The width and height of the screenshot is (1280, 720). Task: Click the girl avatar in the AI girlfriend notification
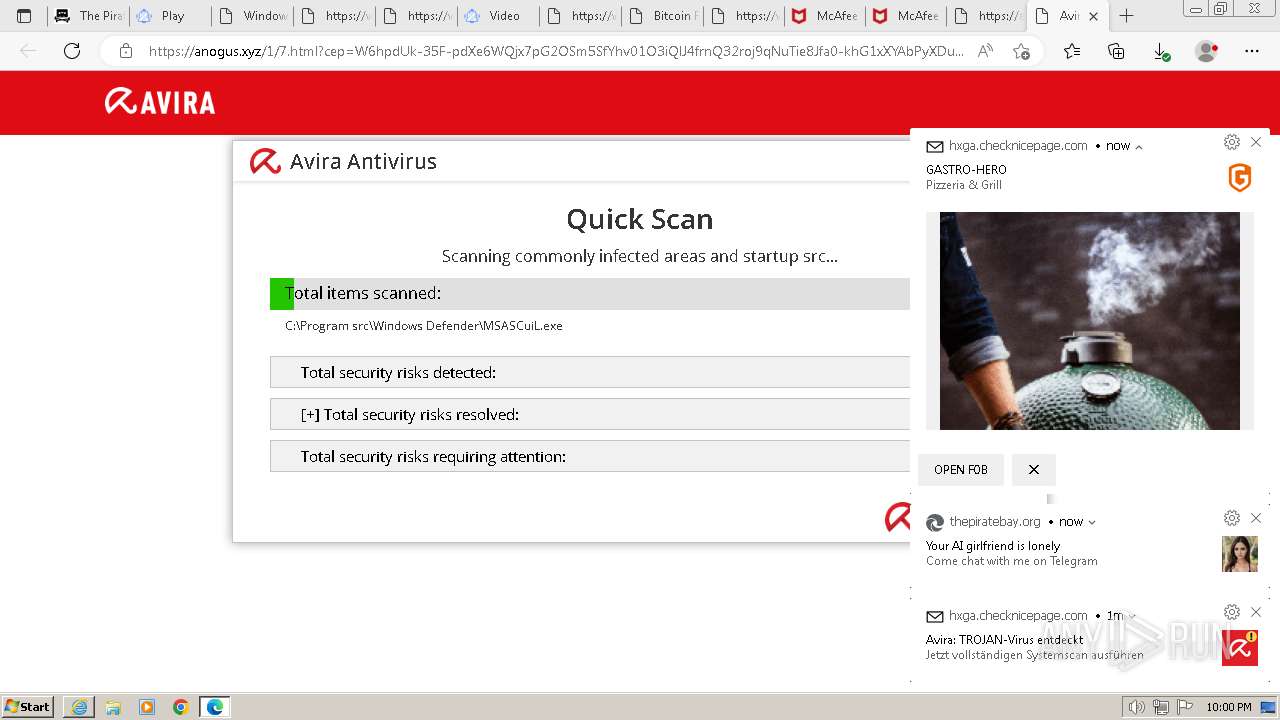pyautogui.click(x=1240, y=554)
